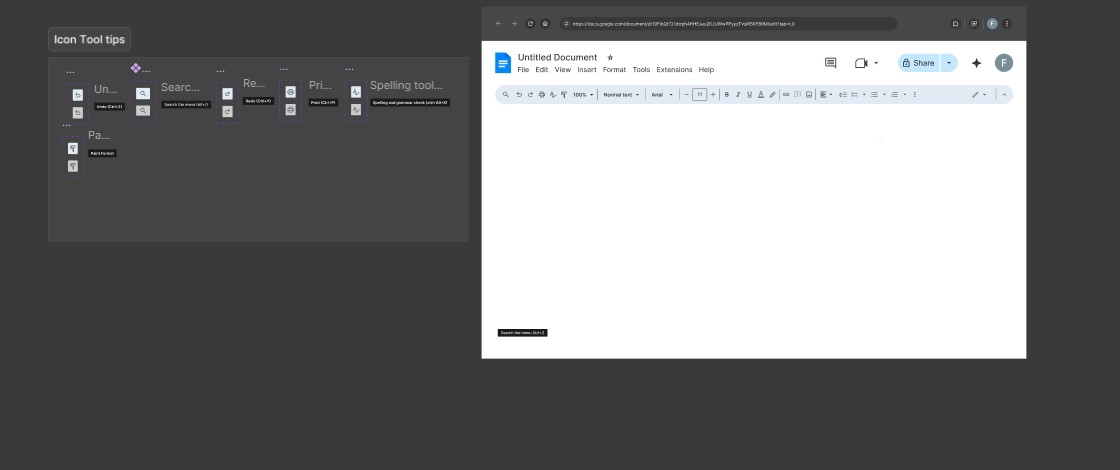Click the insert link icon
The height and width of the screenshot is (470, 1120).
tap(786, 94)
